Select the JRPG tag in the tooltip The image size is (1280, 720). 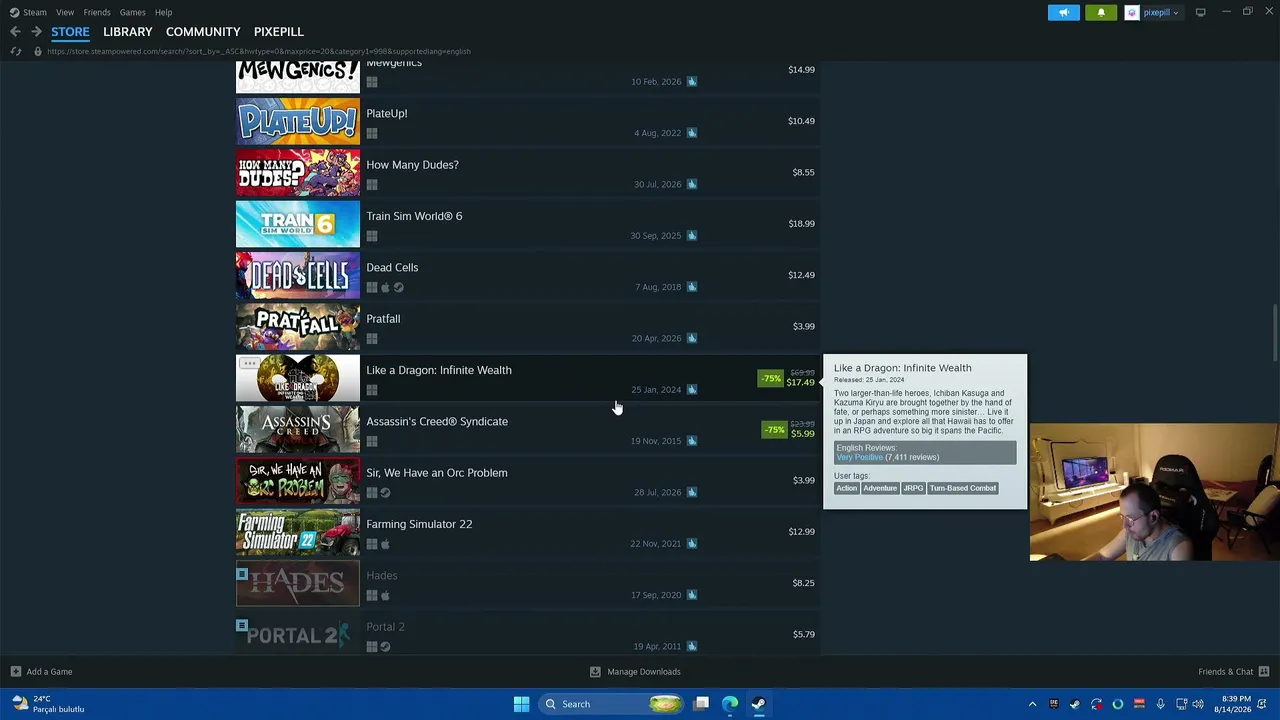913,488
